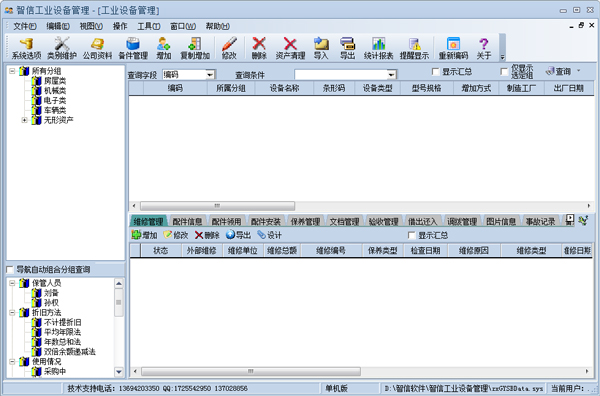The width and height of the screenshot is (600, 396).
Task: Click 增加 in maintenance sub-toolbar
Action: point(144,235)
